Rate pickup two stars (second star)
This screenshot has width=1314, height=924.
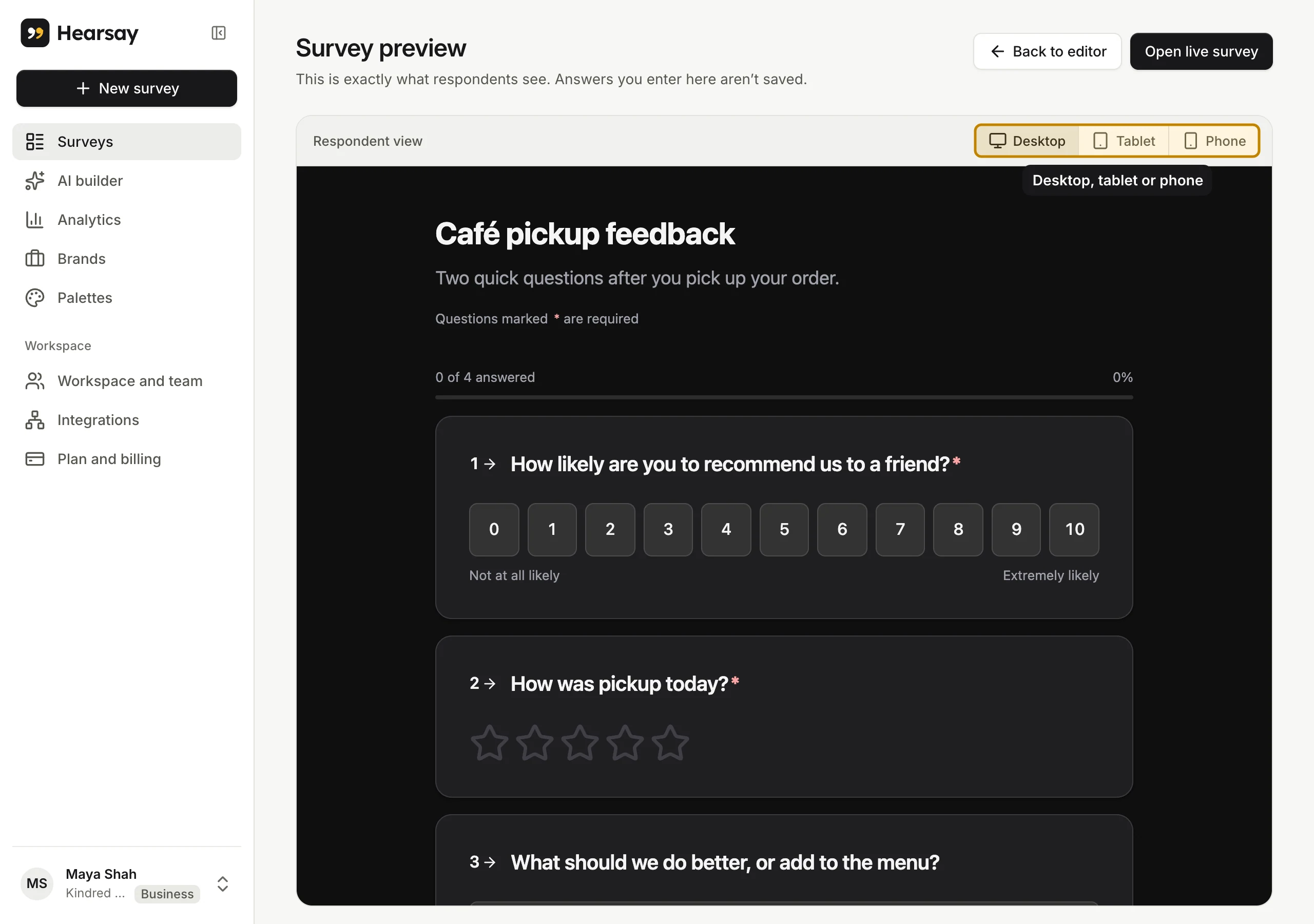tap(534, 743)
